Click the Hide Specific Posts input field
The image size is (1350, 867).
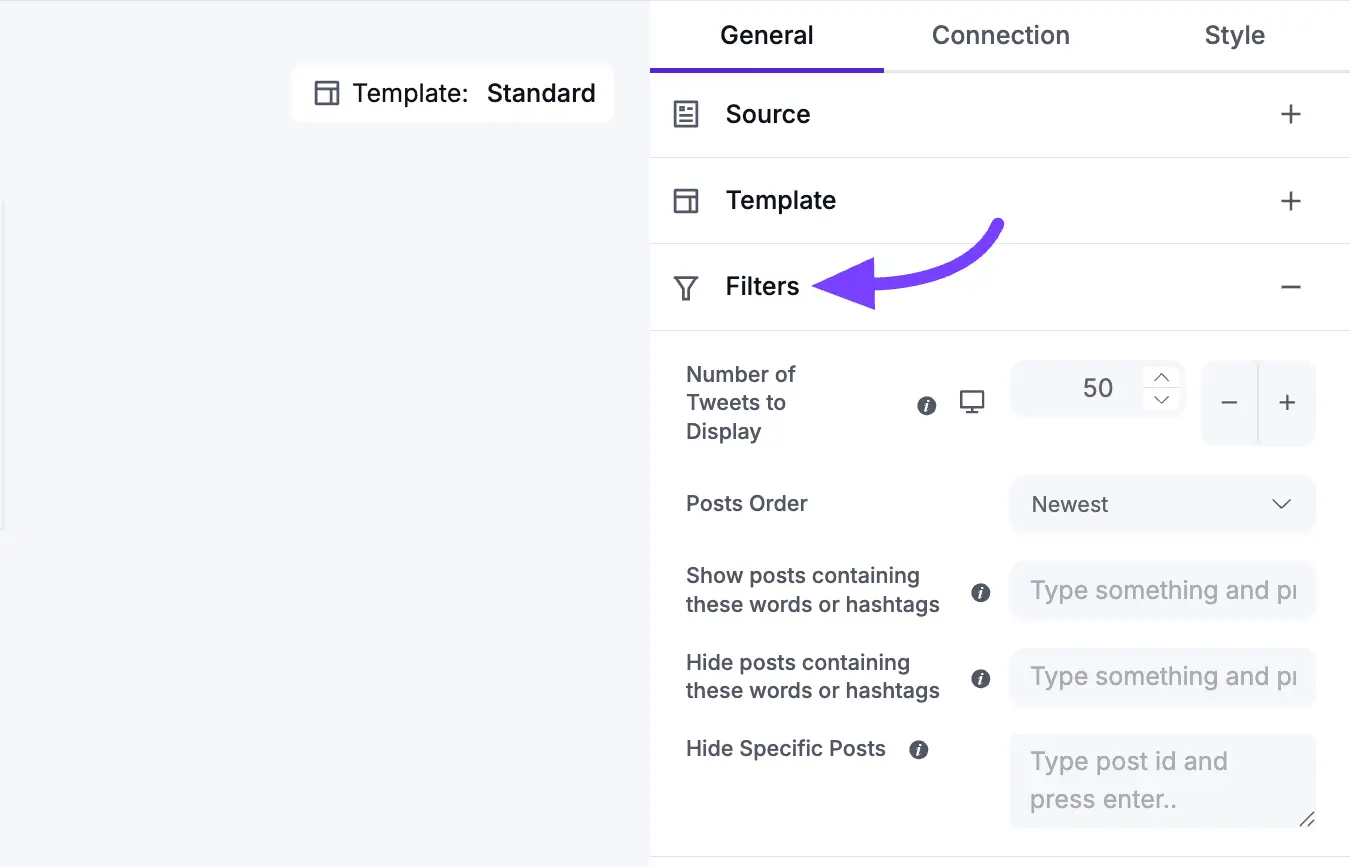(x=1162, y=780)
